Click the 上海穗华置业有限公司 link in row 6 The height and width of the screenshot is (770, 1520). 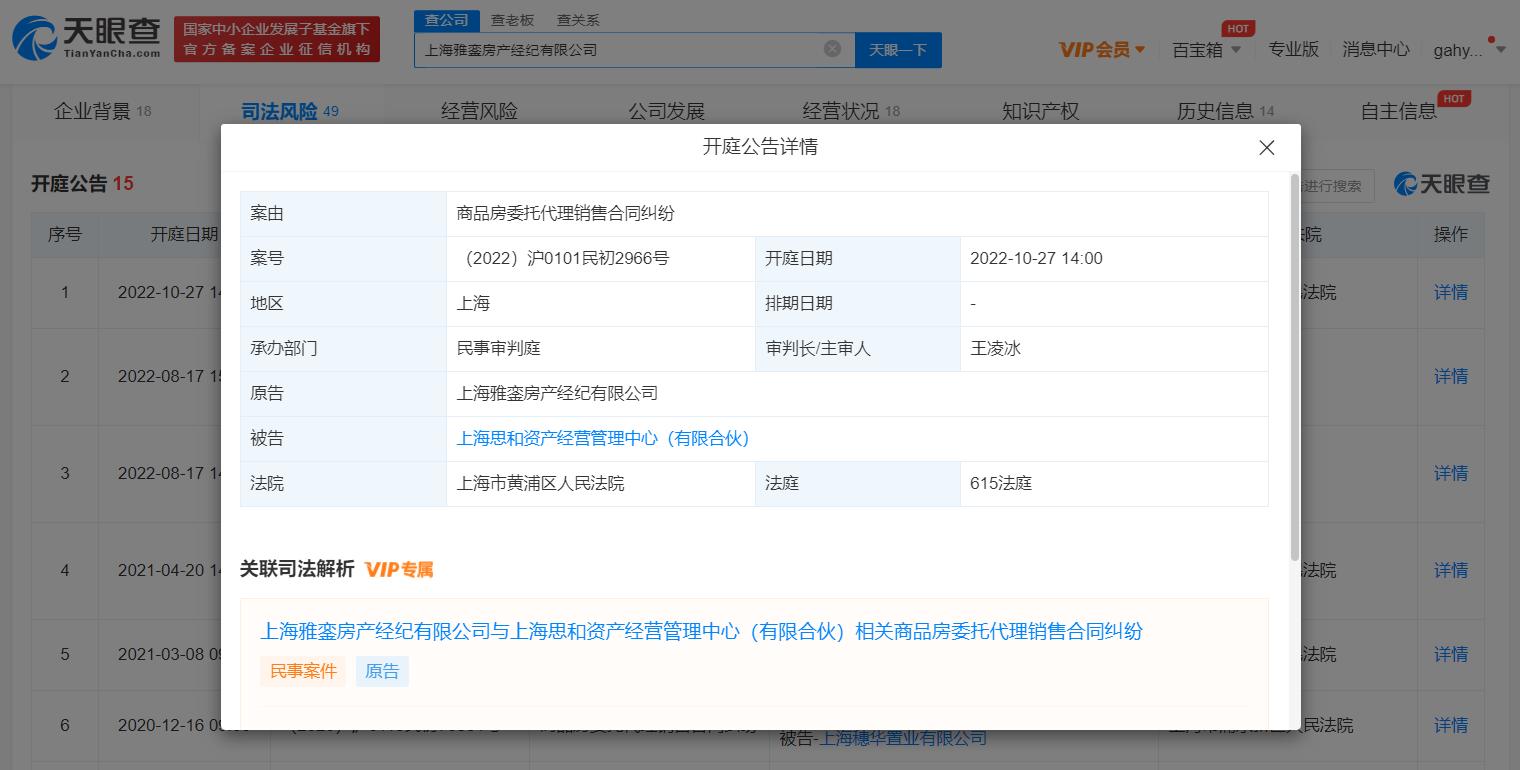903,738
